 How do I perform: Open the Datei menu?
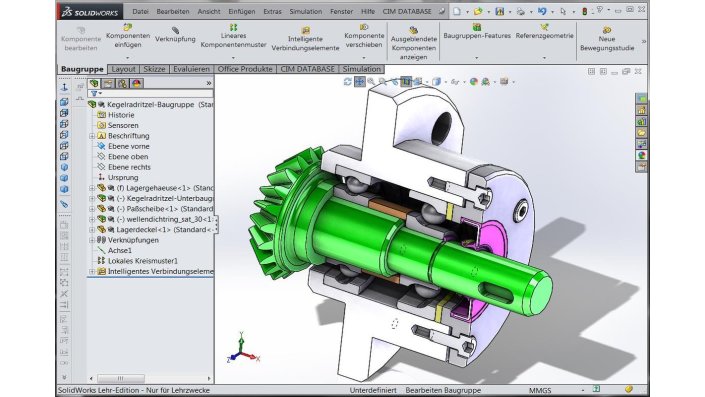click(x=140, y=11)
